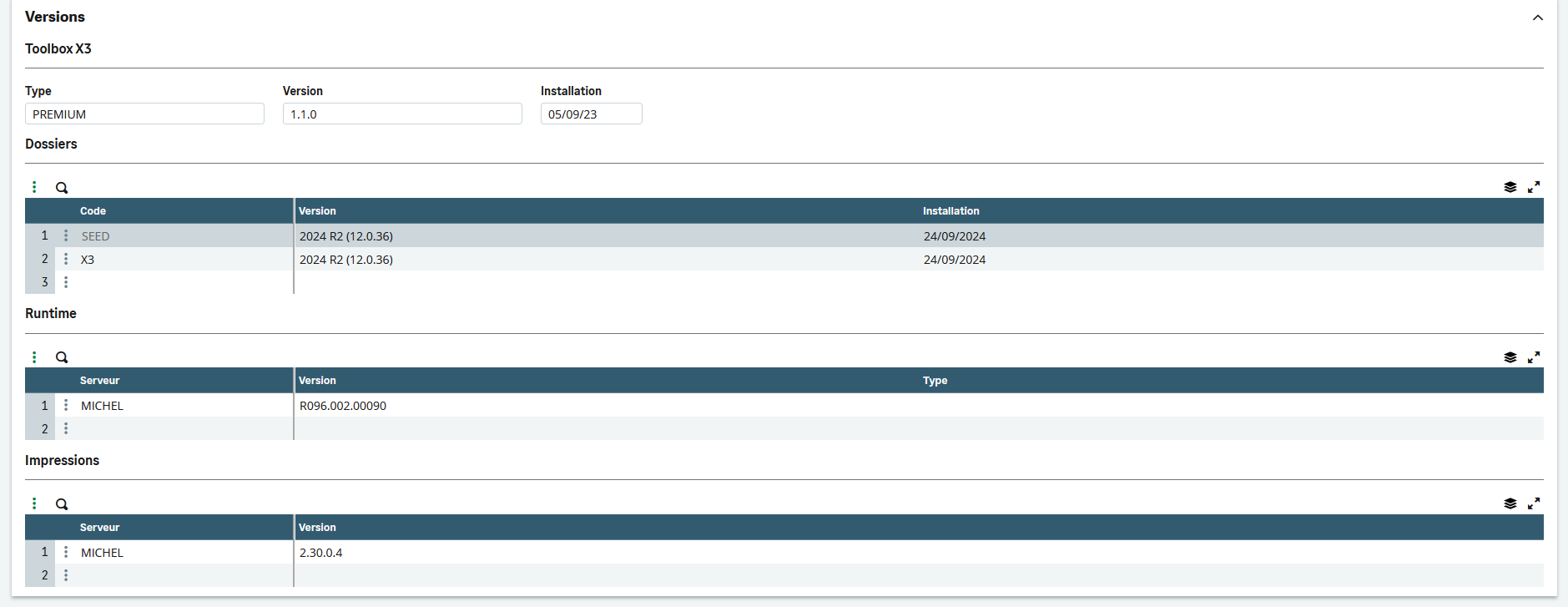
Task: Open Impressions table options menu
Action: 34,503
